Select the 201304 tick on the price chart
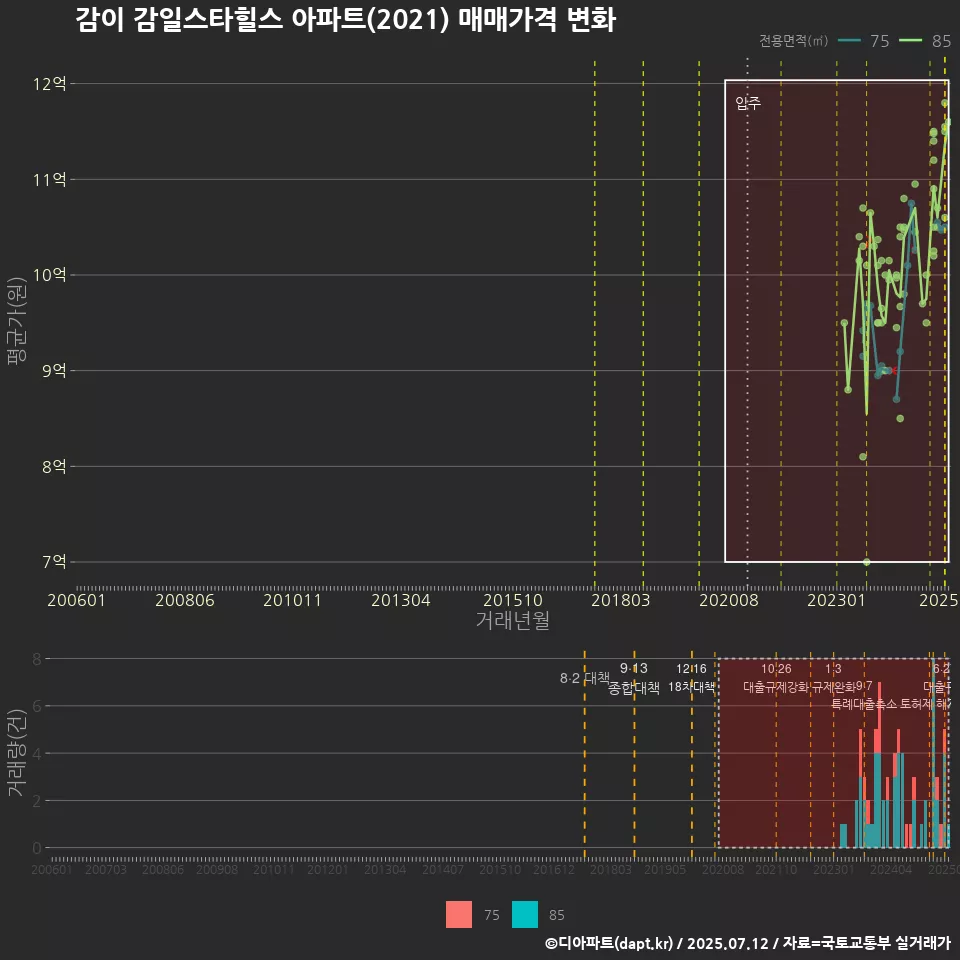960x960 pixels. point(401,600)
